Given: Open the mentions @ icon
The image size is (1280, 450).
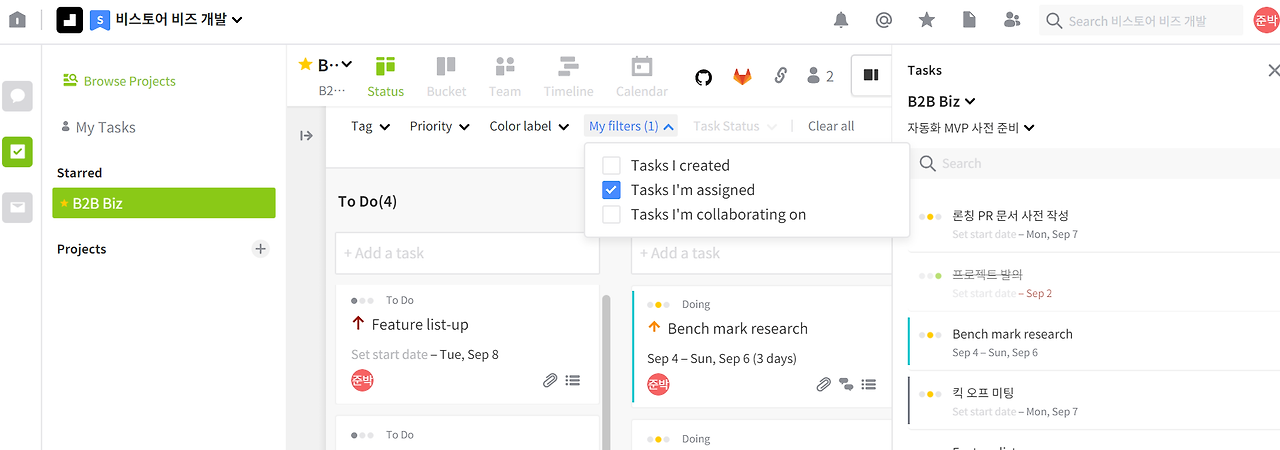Looking at the screenshot, I should pos(883,20).
